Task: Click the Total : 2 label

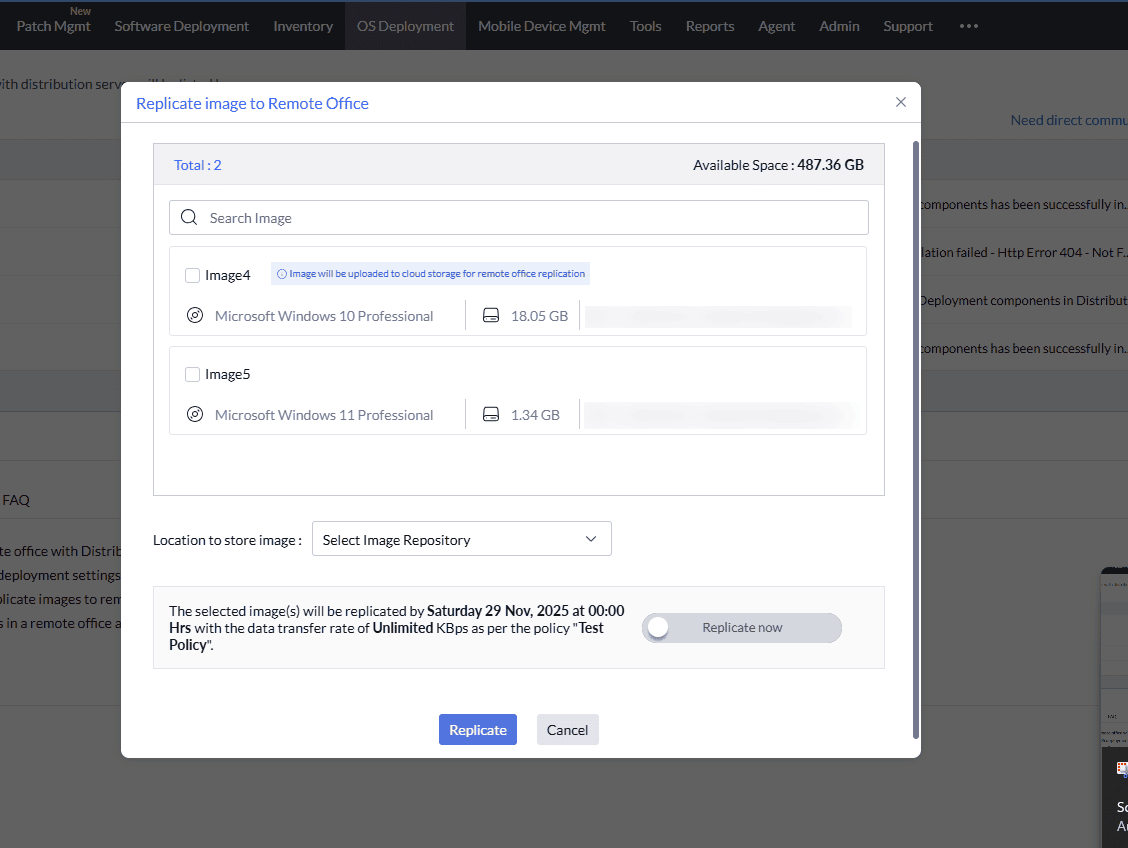Action: click(x=198, y=165)
